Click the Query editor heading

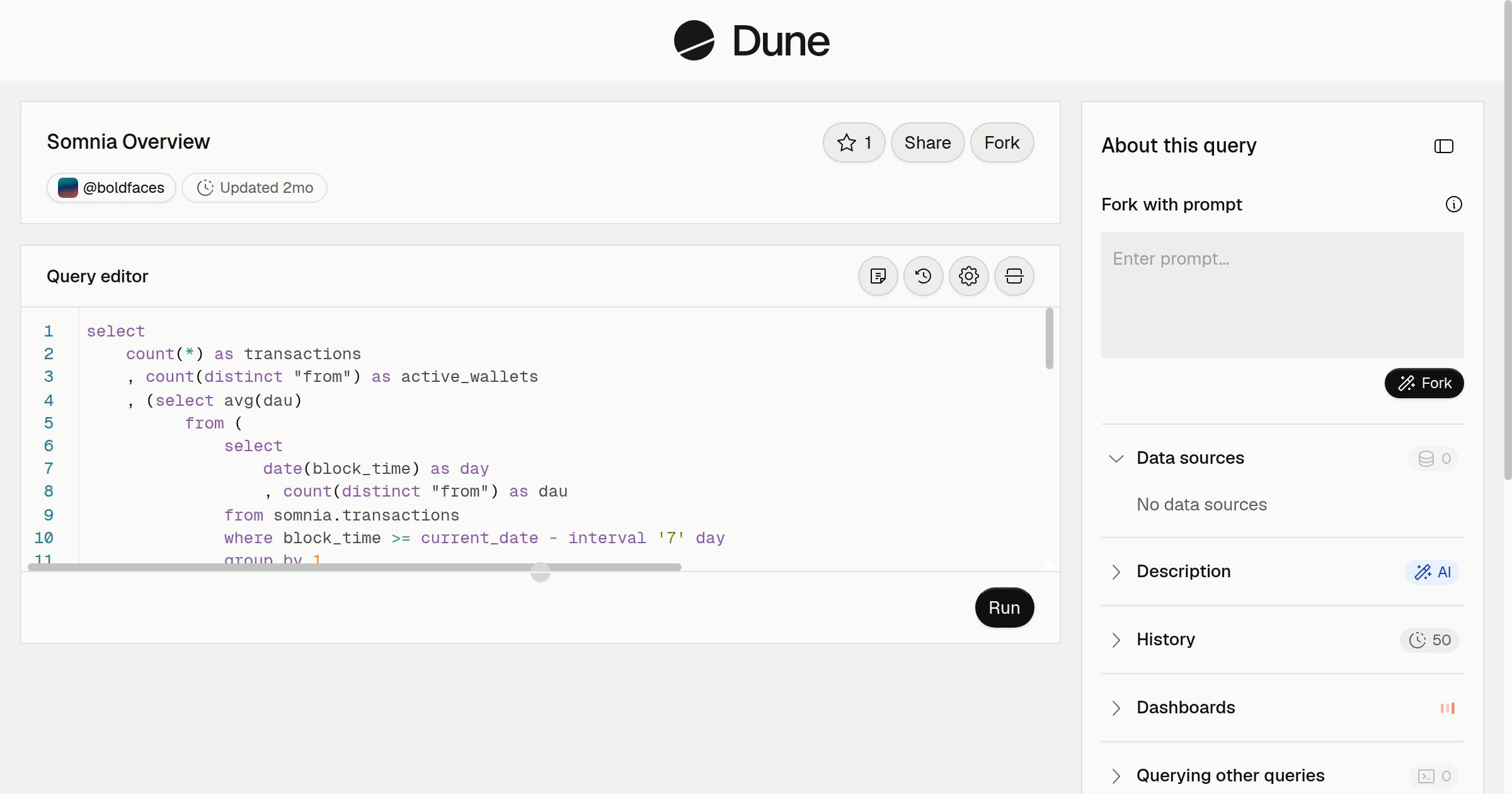[x=97, y=276]
